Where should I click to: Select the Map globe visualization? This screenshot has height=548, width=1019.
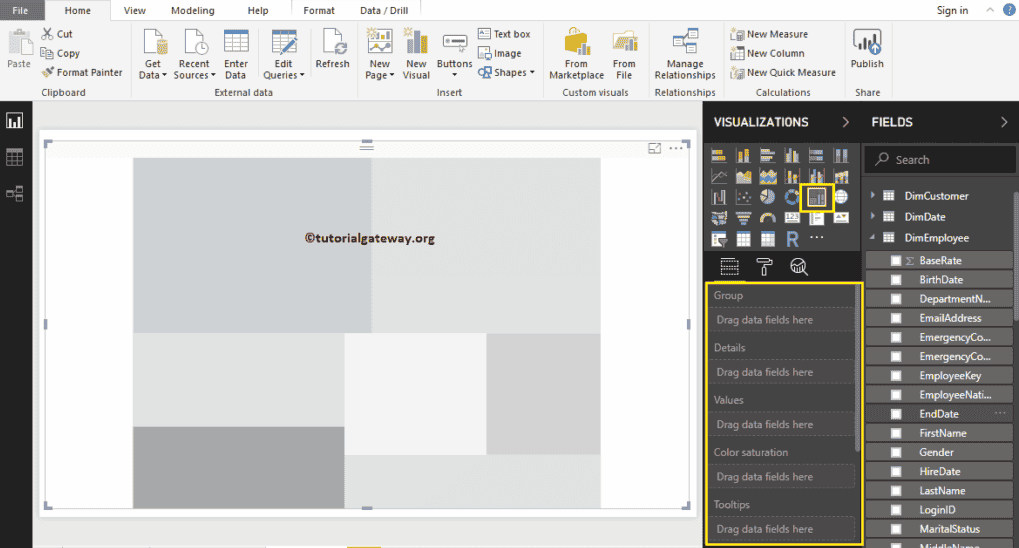coord(841,197)
